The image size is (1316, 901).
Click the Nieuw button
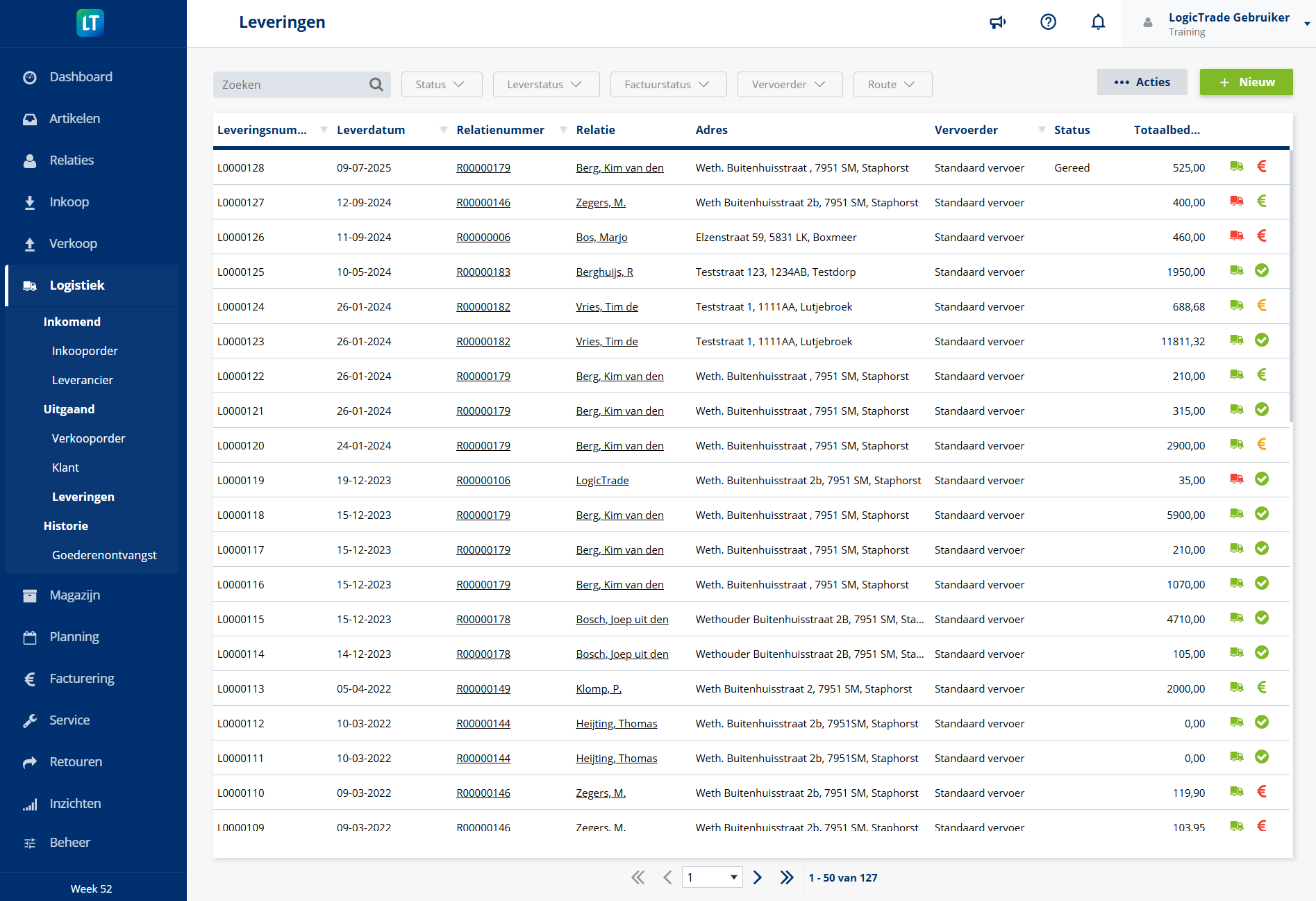pos(1246,82)
